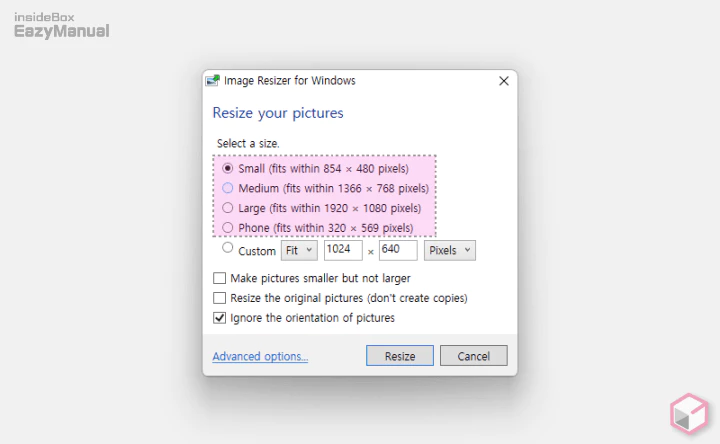Image resolution: width=720 pixels, height=444 pixels.
Task: Open the Fit mode dropdown
Action: (x=299, y=250)
